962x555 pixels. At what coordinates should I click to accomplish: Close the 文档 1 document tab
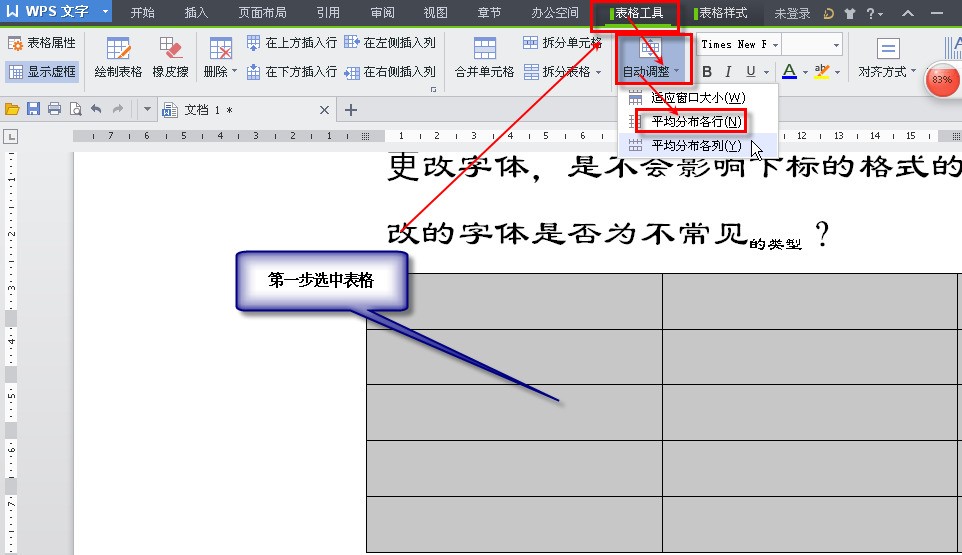point(325,110)
